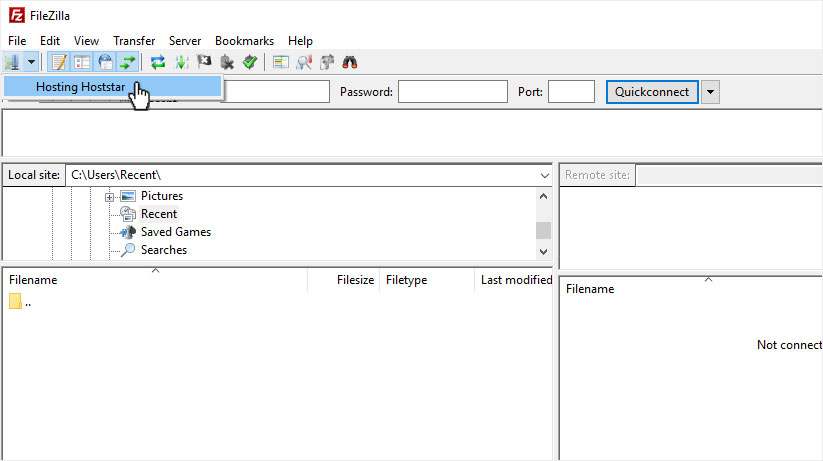Click the FileZilla logo in title bar
The width and height of the screenshot is (823, 461).
tap(17, 15)
